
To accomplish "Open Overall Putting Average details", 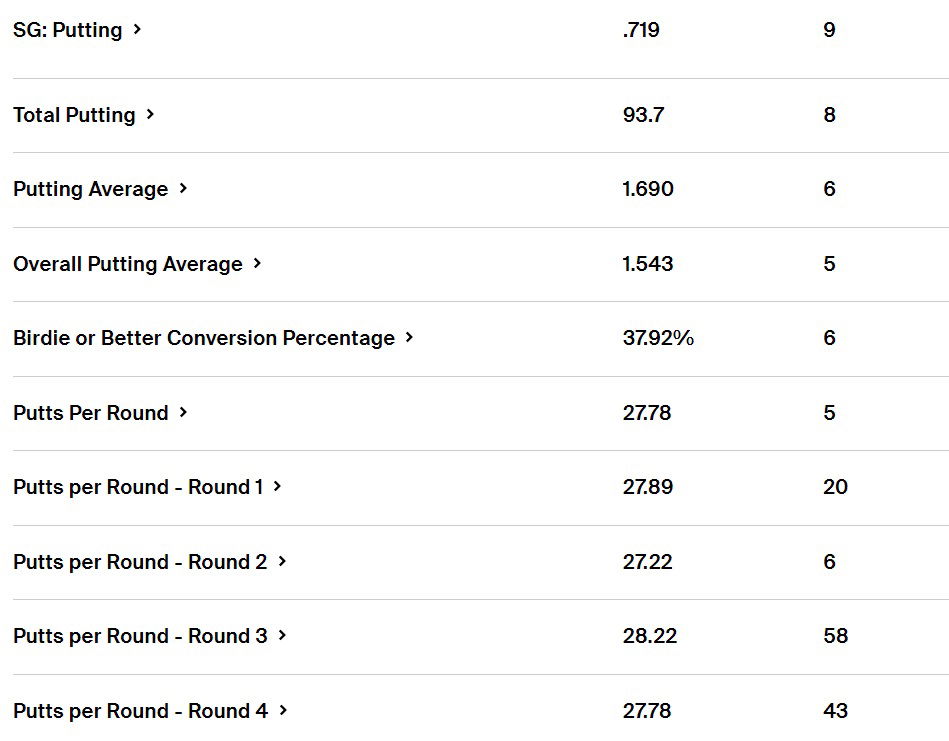I will click(x=127, y=264).
